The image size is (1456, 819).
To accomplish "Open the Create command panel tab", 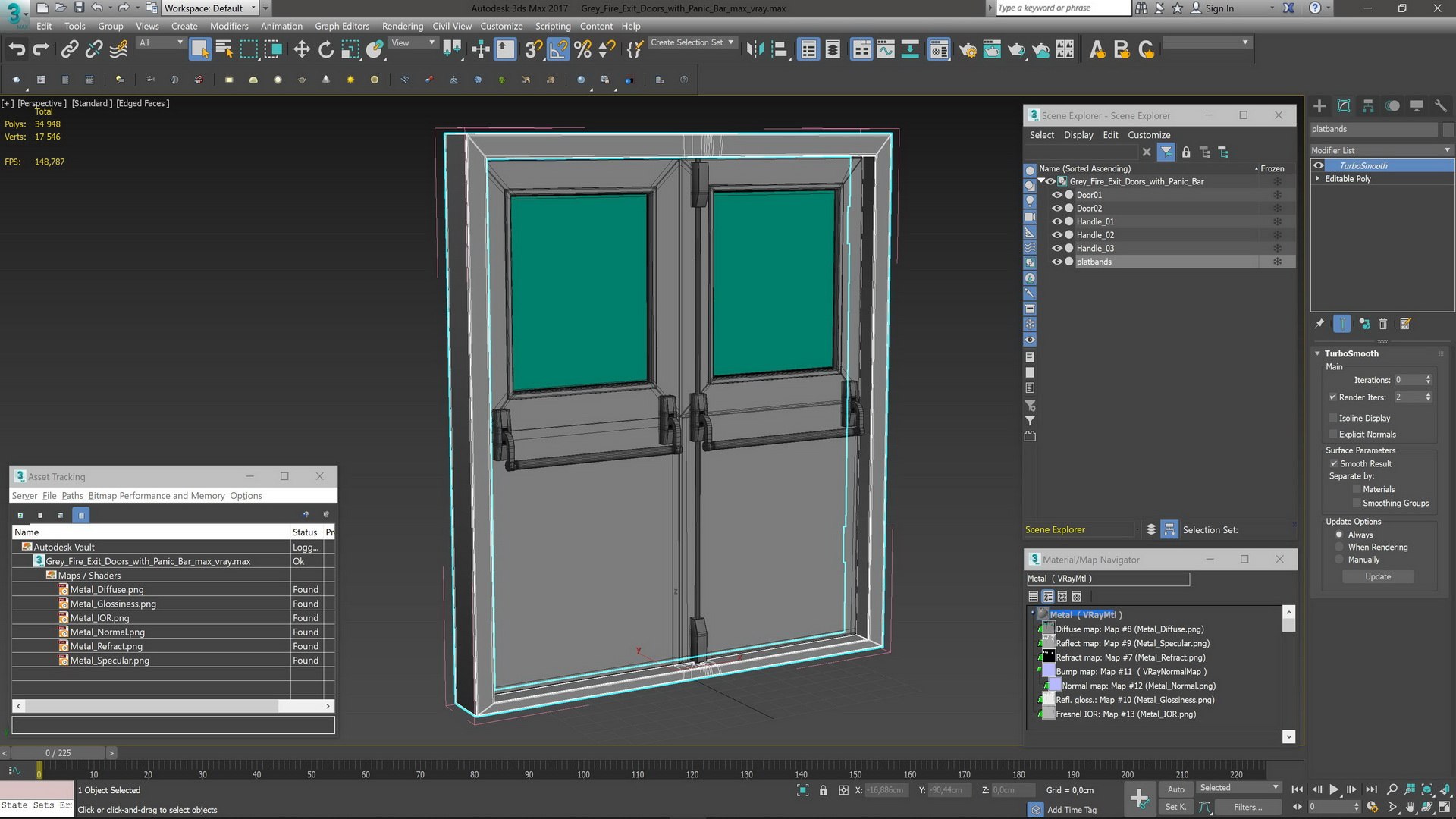I will [1319, 106].
